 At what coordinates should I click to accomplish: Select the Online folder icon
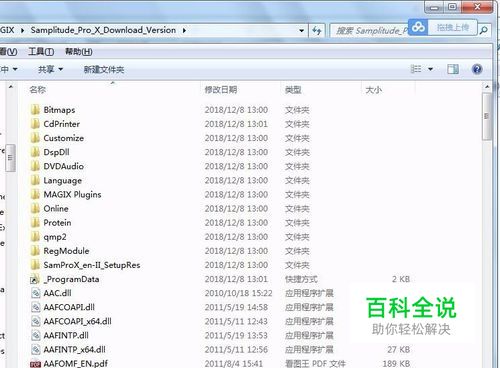pos(35,208)
